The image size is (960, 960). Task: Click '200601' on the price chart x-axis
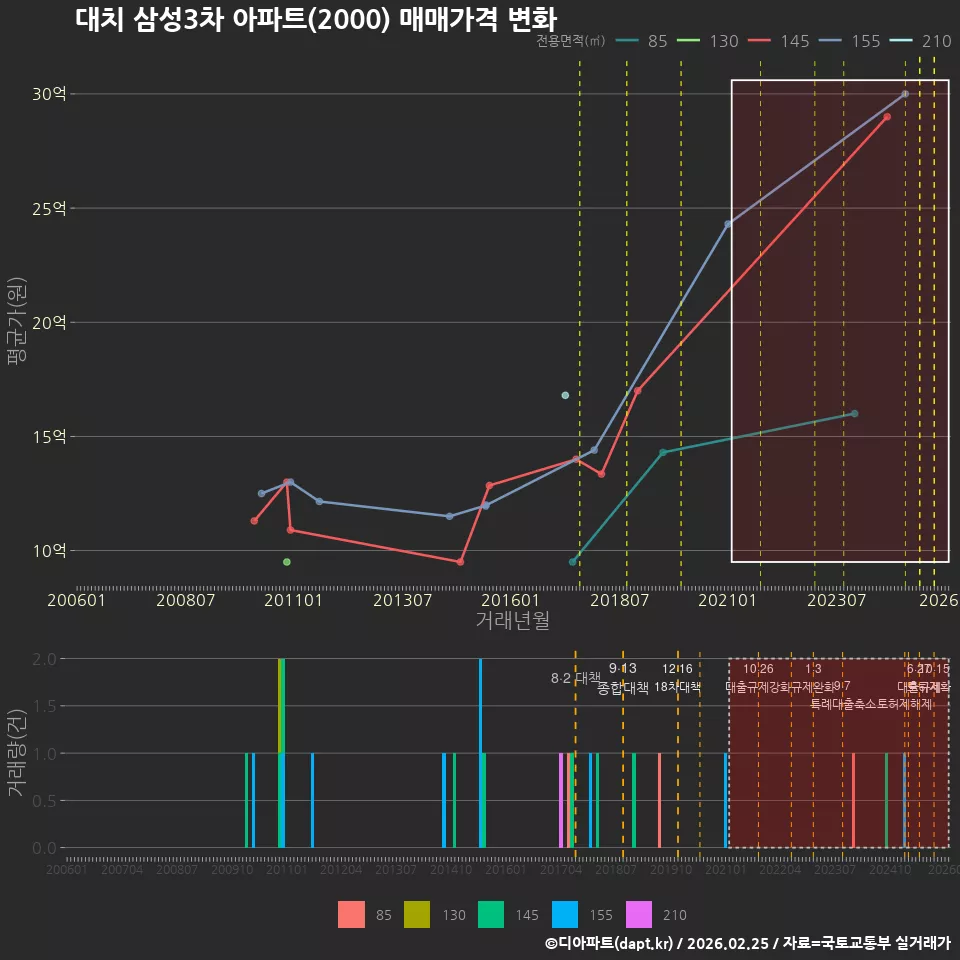click(x=76, y=600)
